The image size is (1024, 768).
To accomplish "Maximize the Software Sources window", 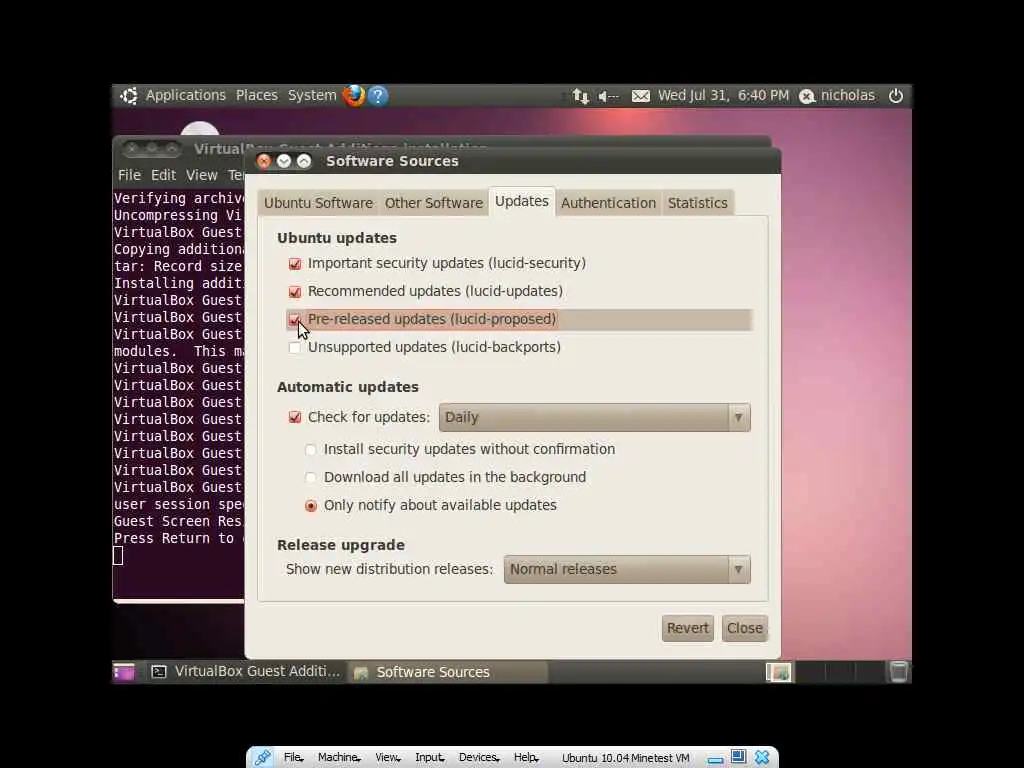I will tap(304, 161).
